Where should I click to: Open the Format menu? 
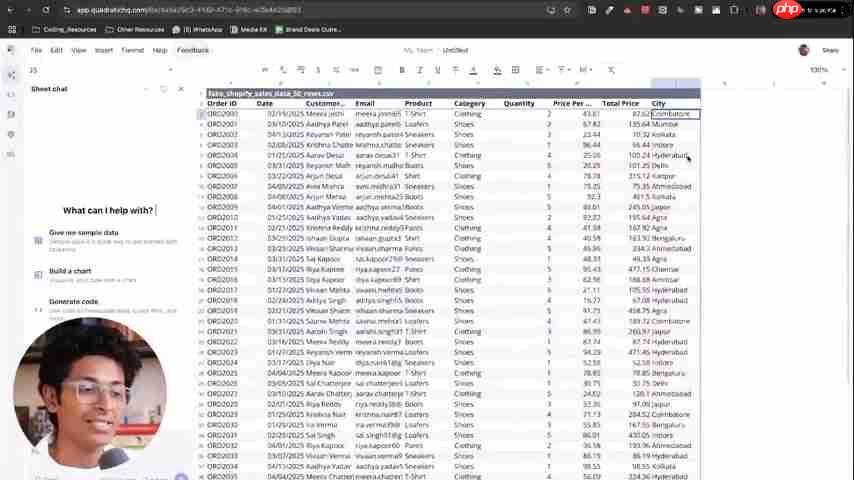click(132, 50)
